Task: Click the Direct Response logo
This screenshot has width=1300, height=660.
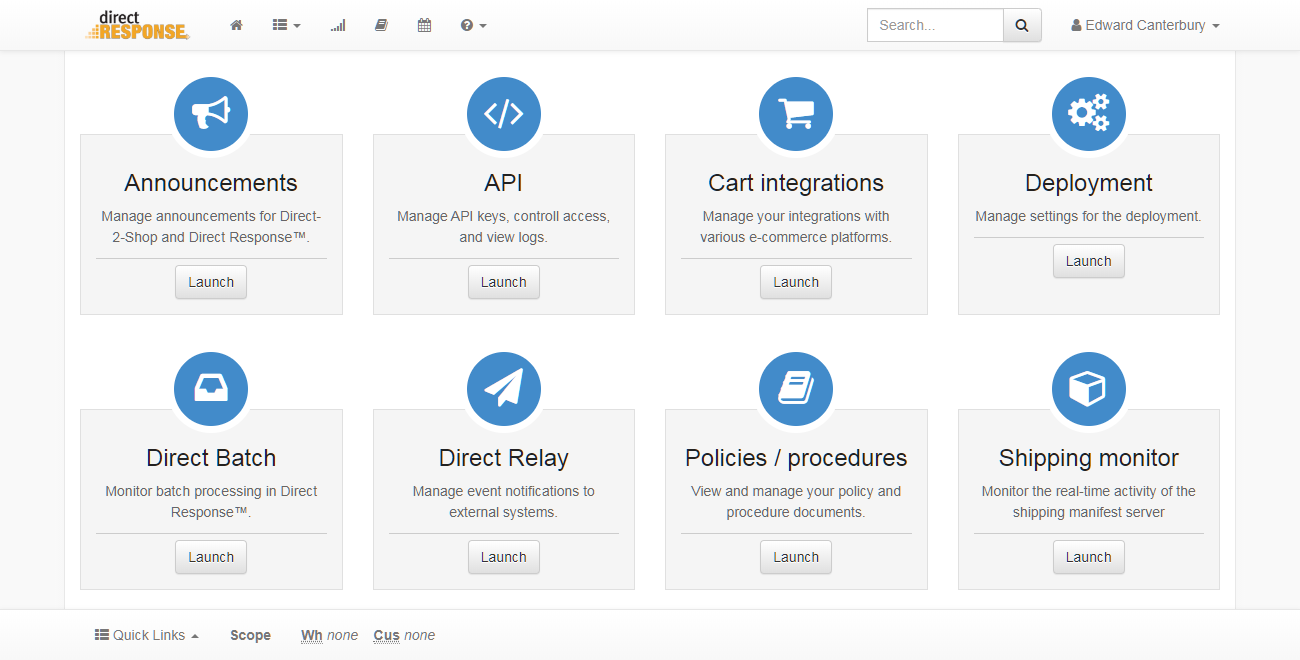Action: tap(138, 25)
